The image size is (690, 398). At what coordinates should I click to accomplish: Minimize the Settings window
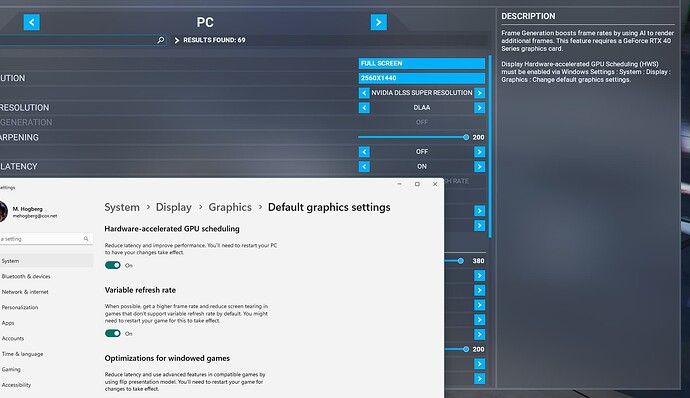(x=400, y=184)
